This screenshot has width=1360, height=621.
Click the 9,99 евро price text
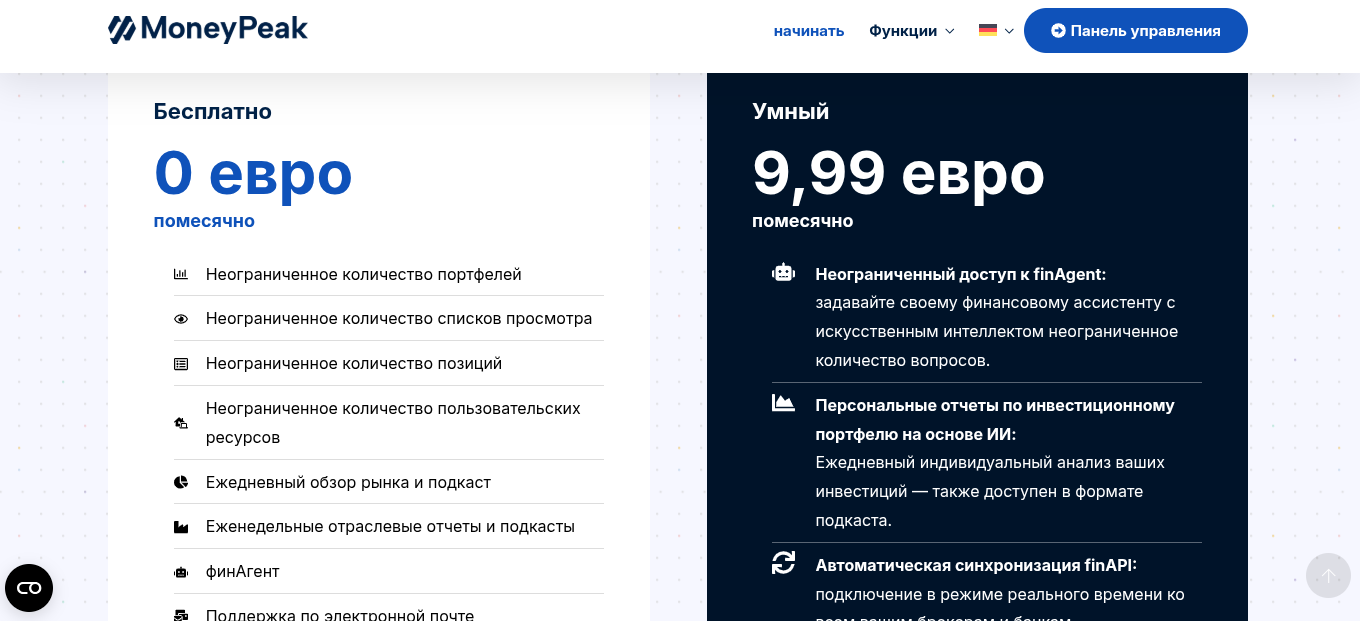(x=898, y=173)
